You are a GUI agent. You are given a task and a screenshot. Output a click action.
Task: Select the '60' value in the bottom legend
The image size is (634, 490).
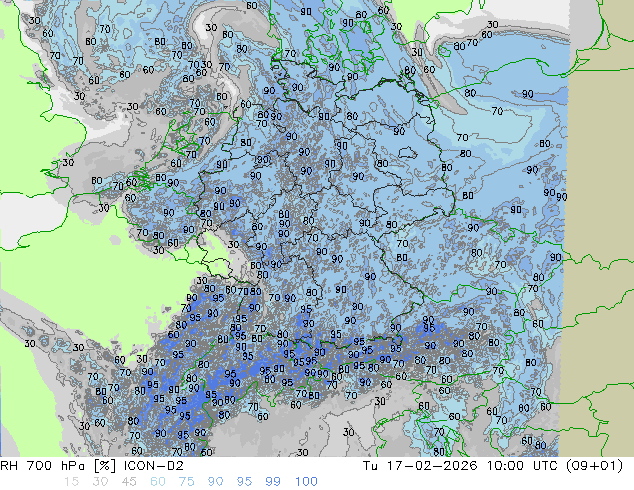coord(158,482)
